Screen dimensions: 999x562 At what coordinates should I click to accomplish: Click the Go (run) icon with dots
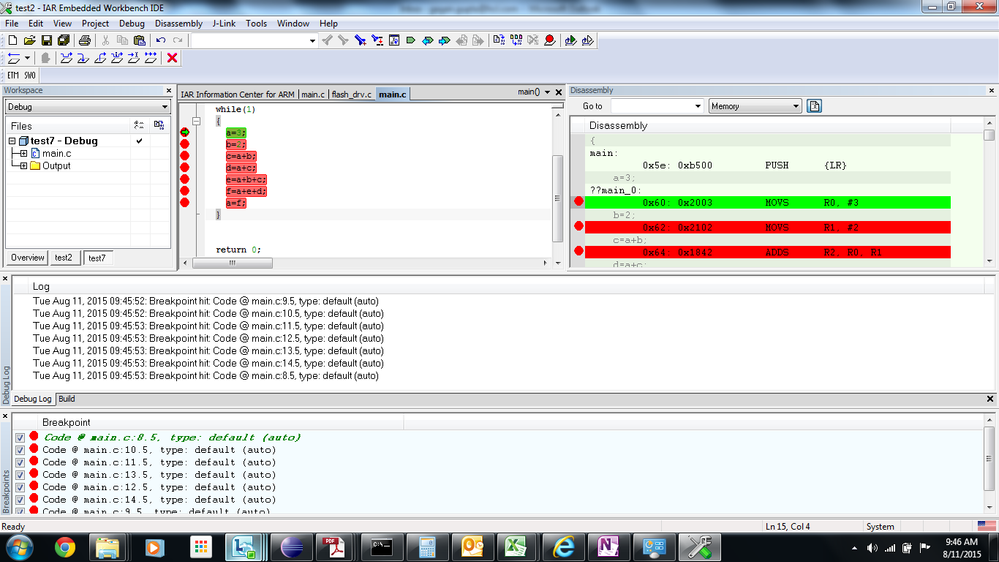150,58
